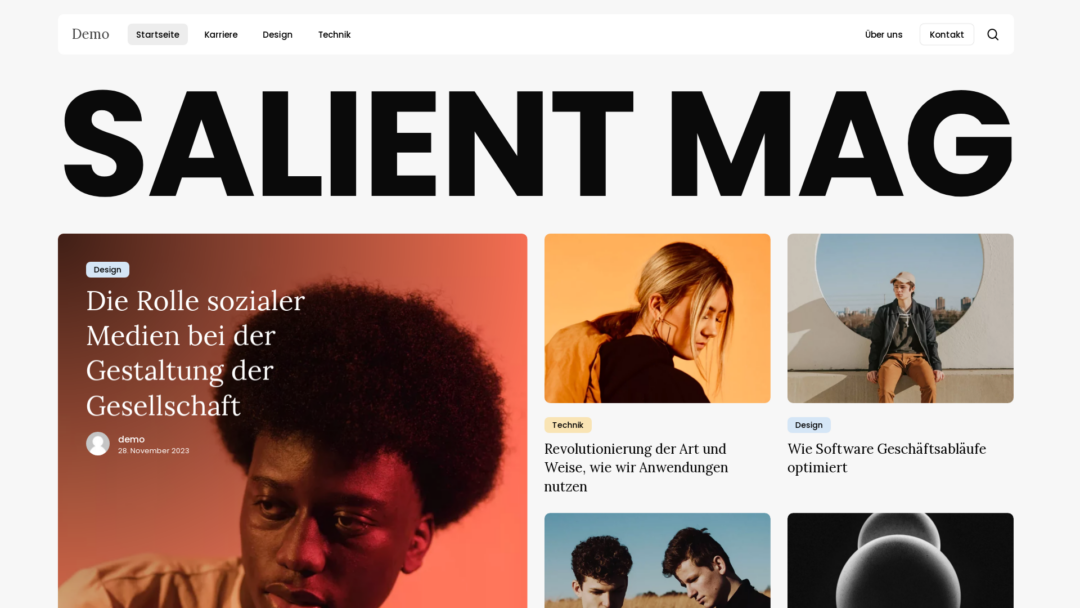Click the yellow Technik category tag
This screenshot has height=608, width=1080.
[x=568, y=425]
